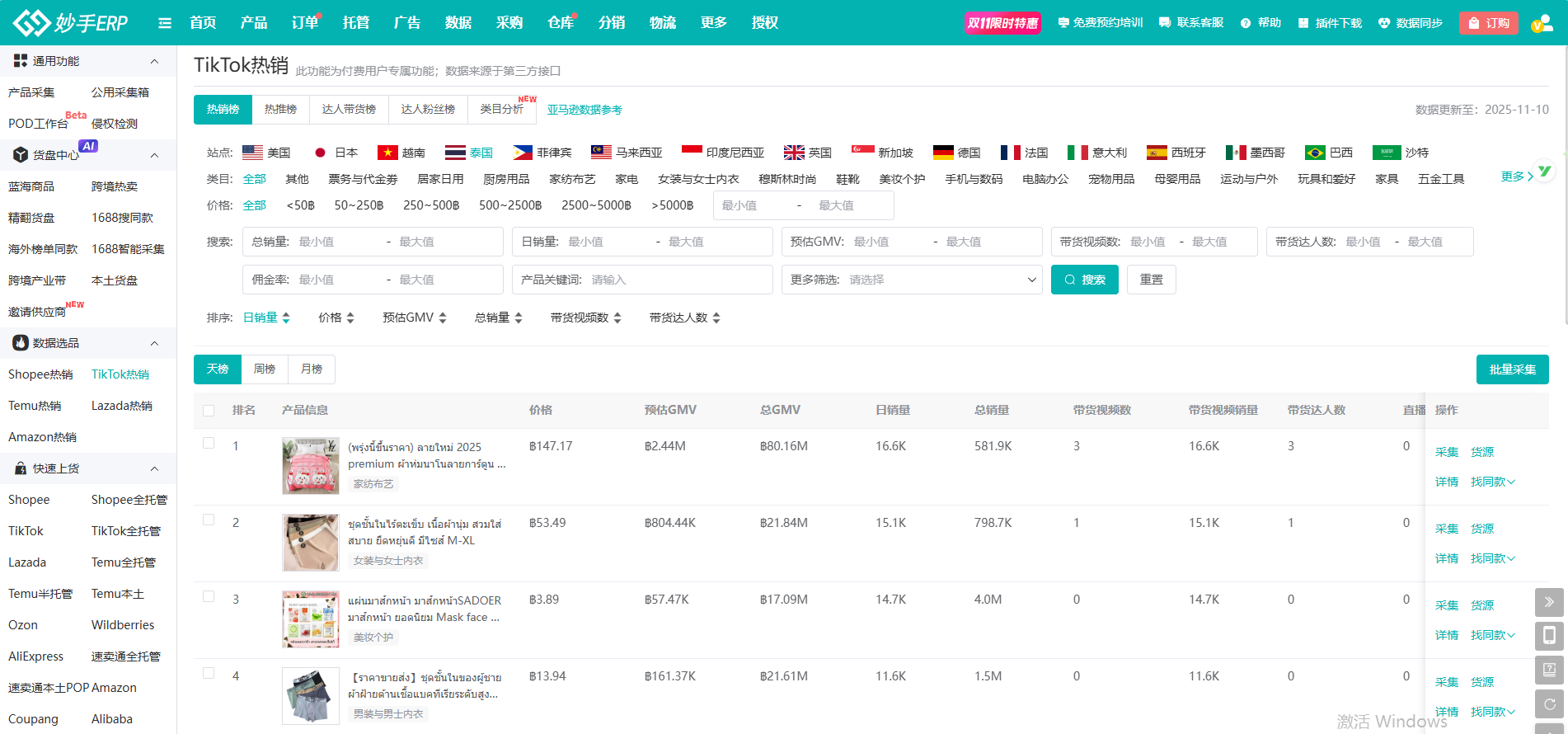This screenshot has height=734, width=1568.
Task: Click the 日销量 sort arrows icon
Action: point(286,318)
